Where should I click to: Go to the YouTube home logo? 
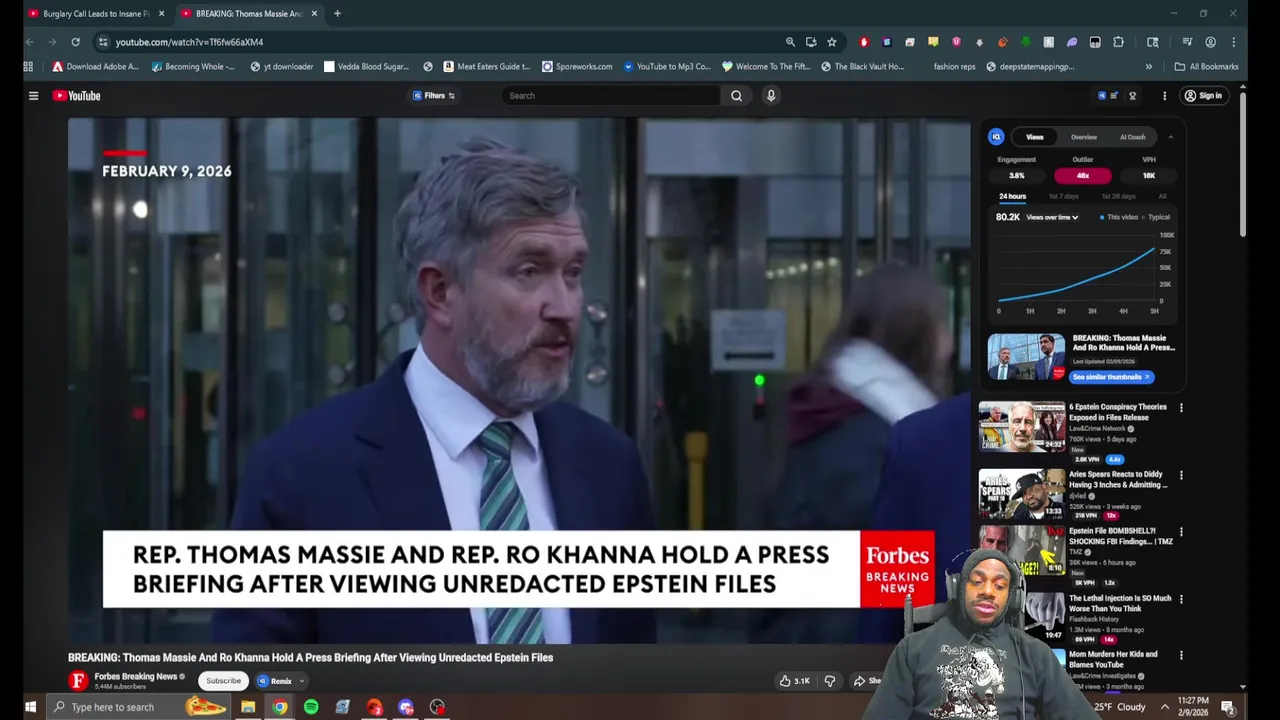click(77, 96)
